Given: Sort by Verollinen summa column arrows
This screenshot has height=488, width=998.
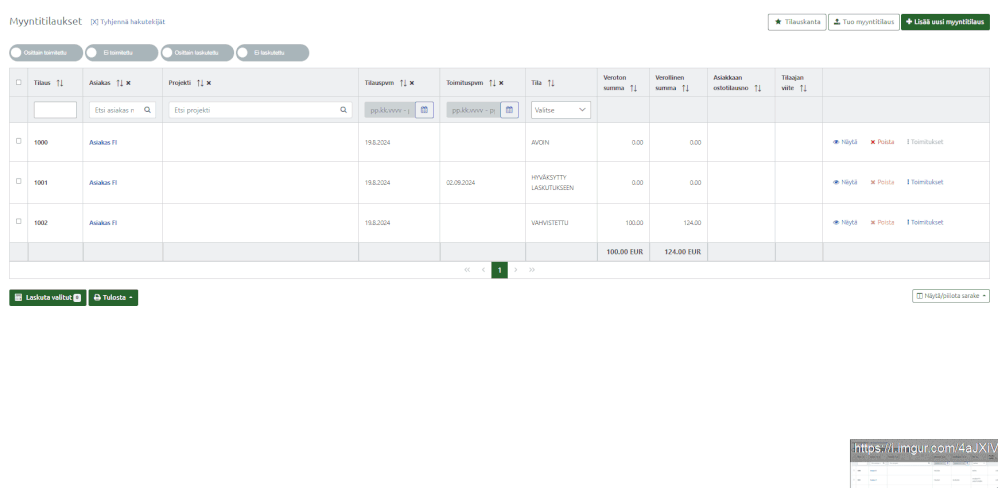Looking at the screenshot, I should (x=685, y=88).
